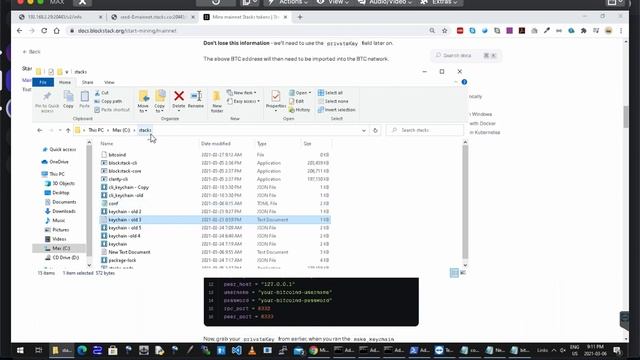640x360 pixels.
Task: Click the Copy icon in the Clipboard group
Action: point(69,97)
